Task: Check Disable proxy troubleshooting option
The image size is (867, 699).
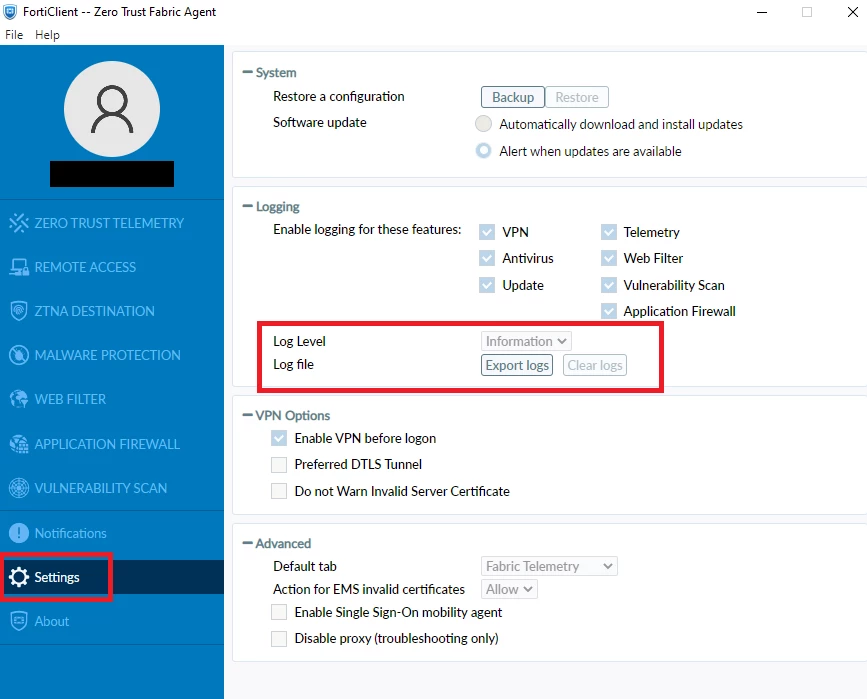Action: click(x=279, y=639)
